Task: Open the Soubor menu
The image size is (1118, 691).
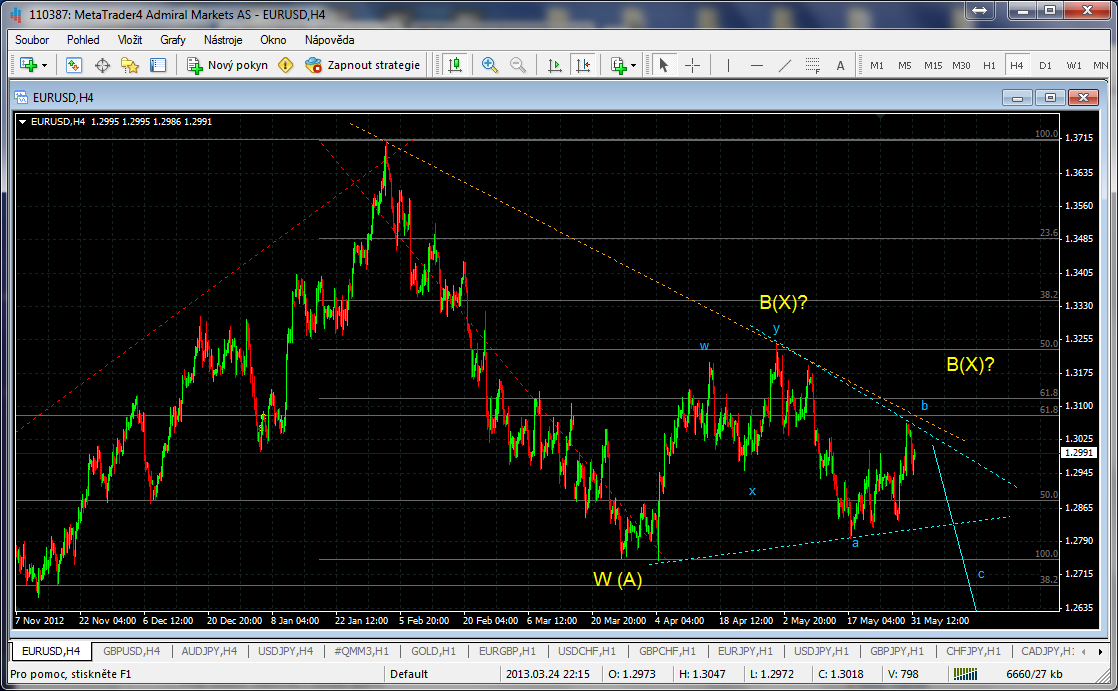Action: click(32, 40)
